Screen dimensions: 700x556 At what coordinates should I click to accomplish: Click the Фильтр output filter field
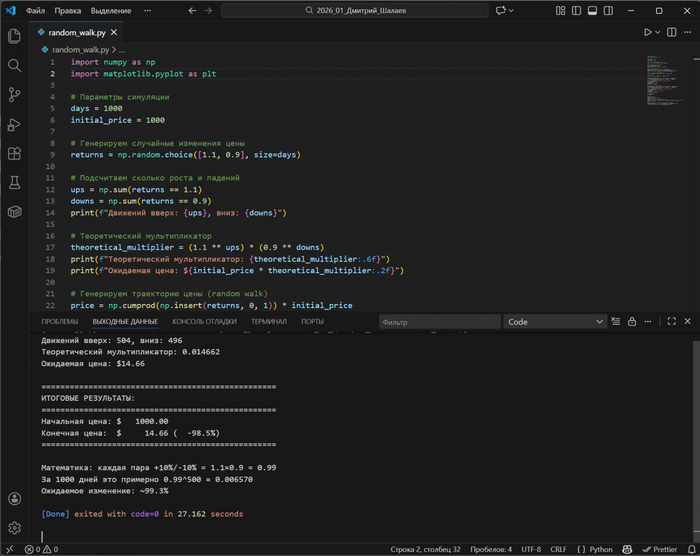tap(438, 322)
